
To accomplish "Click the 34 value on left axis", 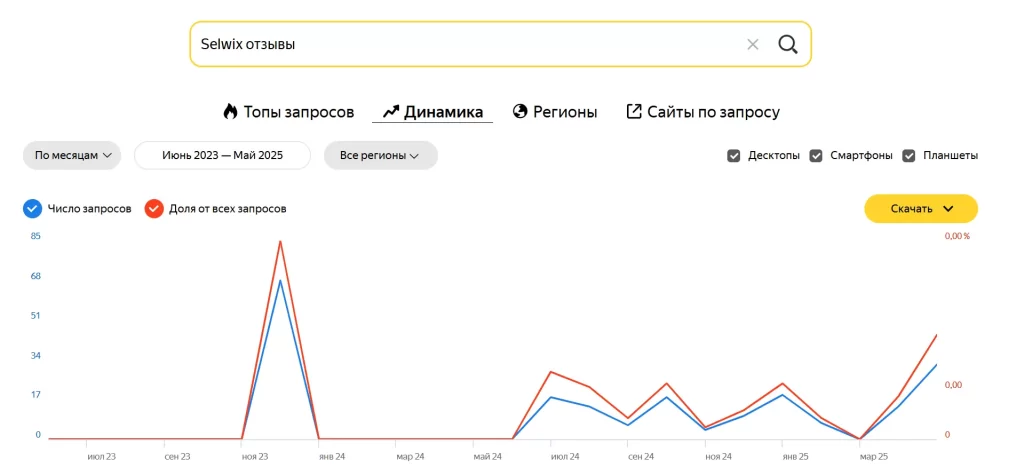I will click(x=35, y=355).
